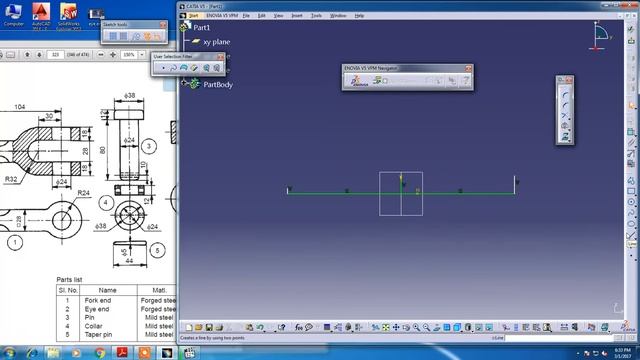
Task: Toggle Snap to Point in Sketch tools
Action: tap(123, 37)
